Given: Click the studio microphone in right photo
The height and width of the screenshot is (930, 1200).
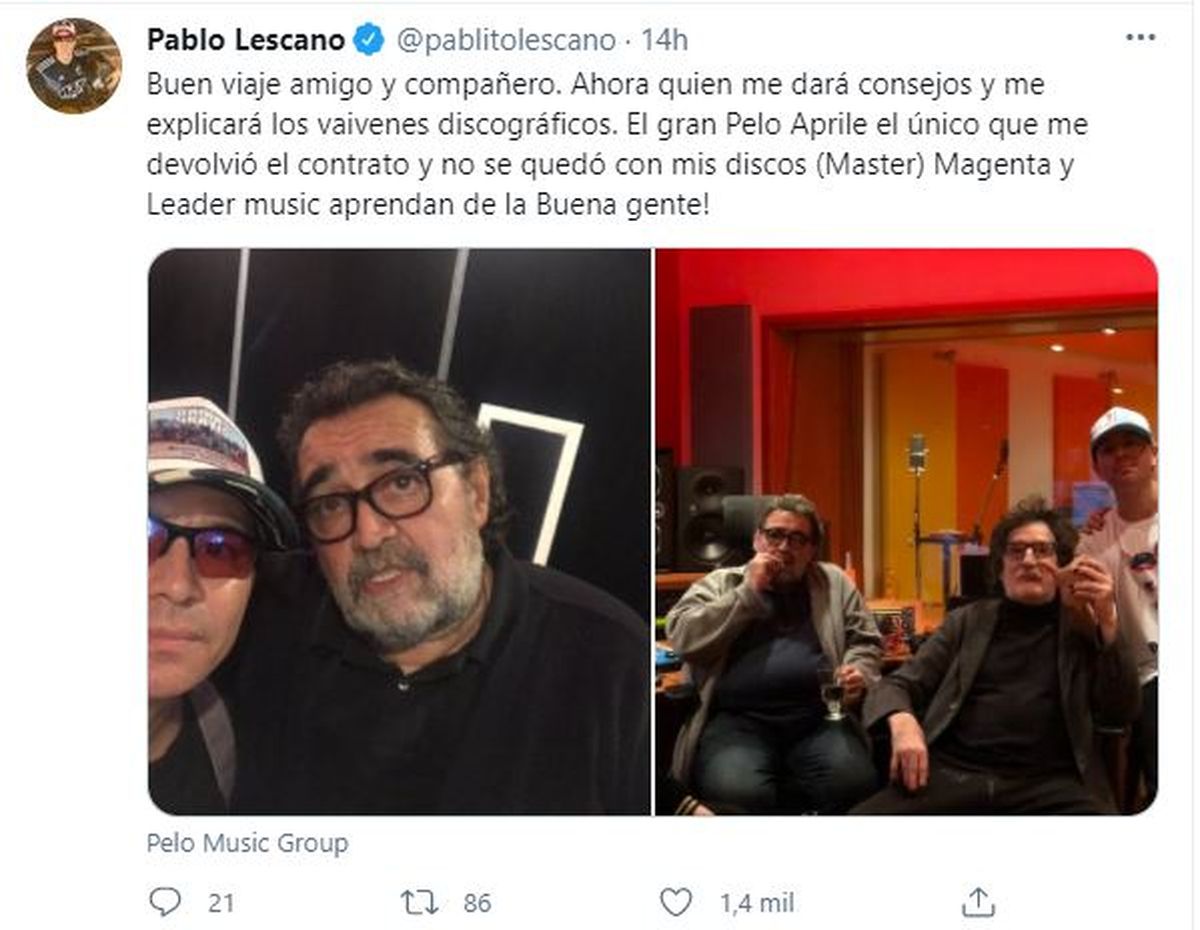Looking at the screenshot, I should [x=916, y=455].
